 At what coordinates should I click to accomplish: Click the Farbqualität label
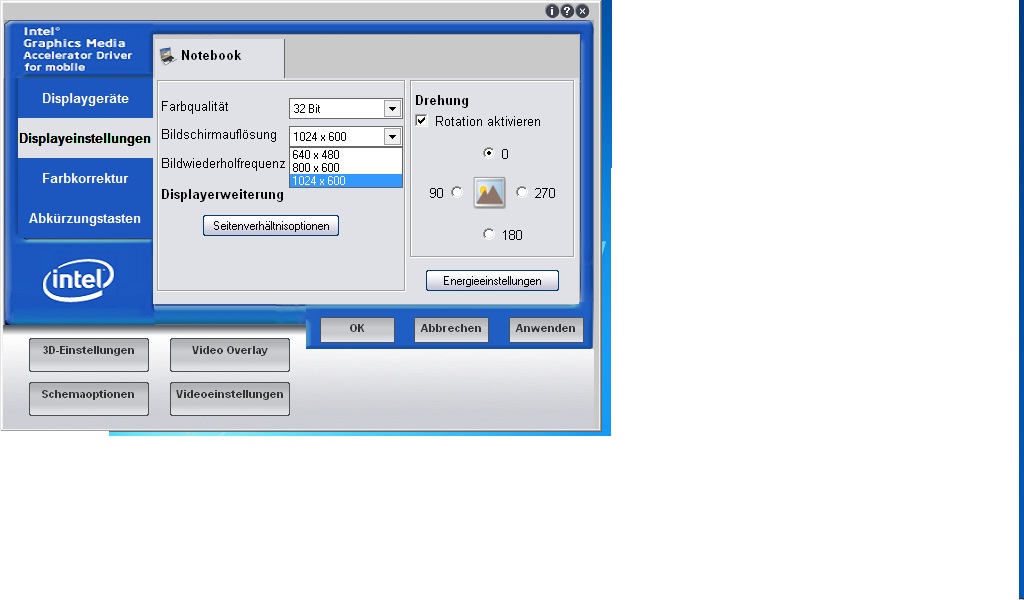pyautogui.click(x=195, y=106)
